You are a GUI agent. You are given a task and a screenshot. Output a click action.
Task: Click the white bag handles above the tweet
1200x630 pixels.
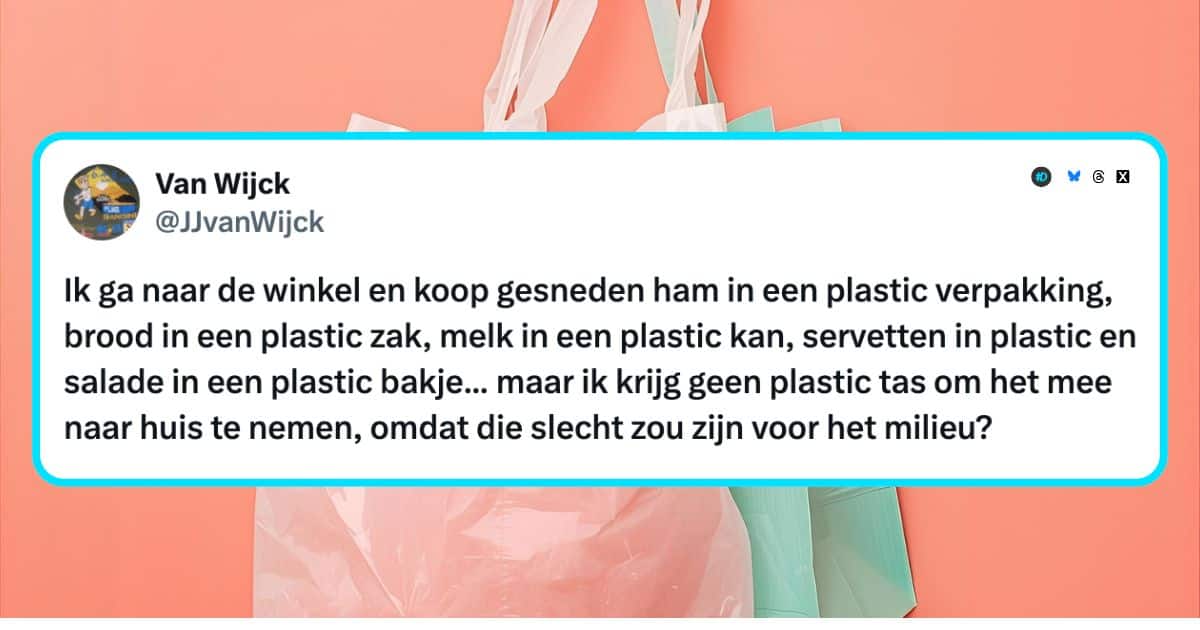(600, 65)
